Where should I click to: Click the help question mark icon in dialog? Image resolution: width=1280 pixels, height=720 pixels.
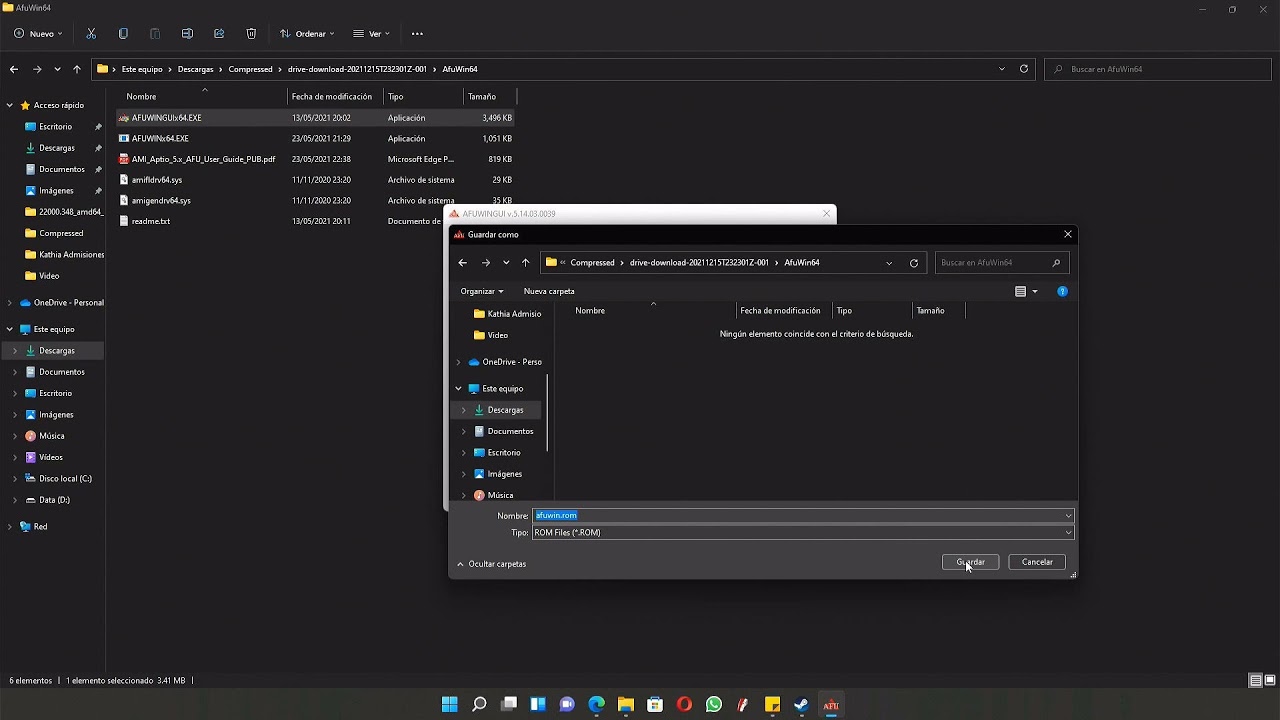pyautogui.click(x=1062, y=291)
